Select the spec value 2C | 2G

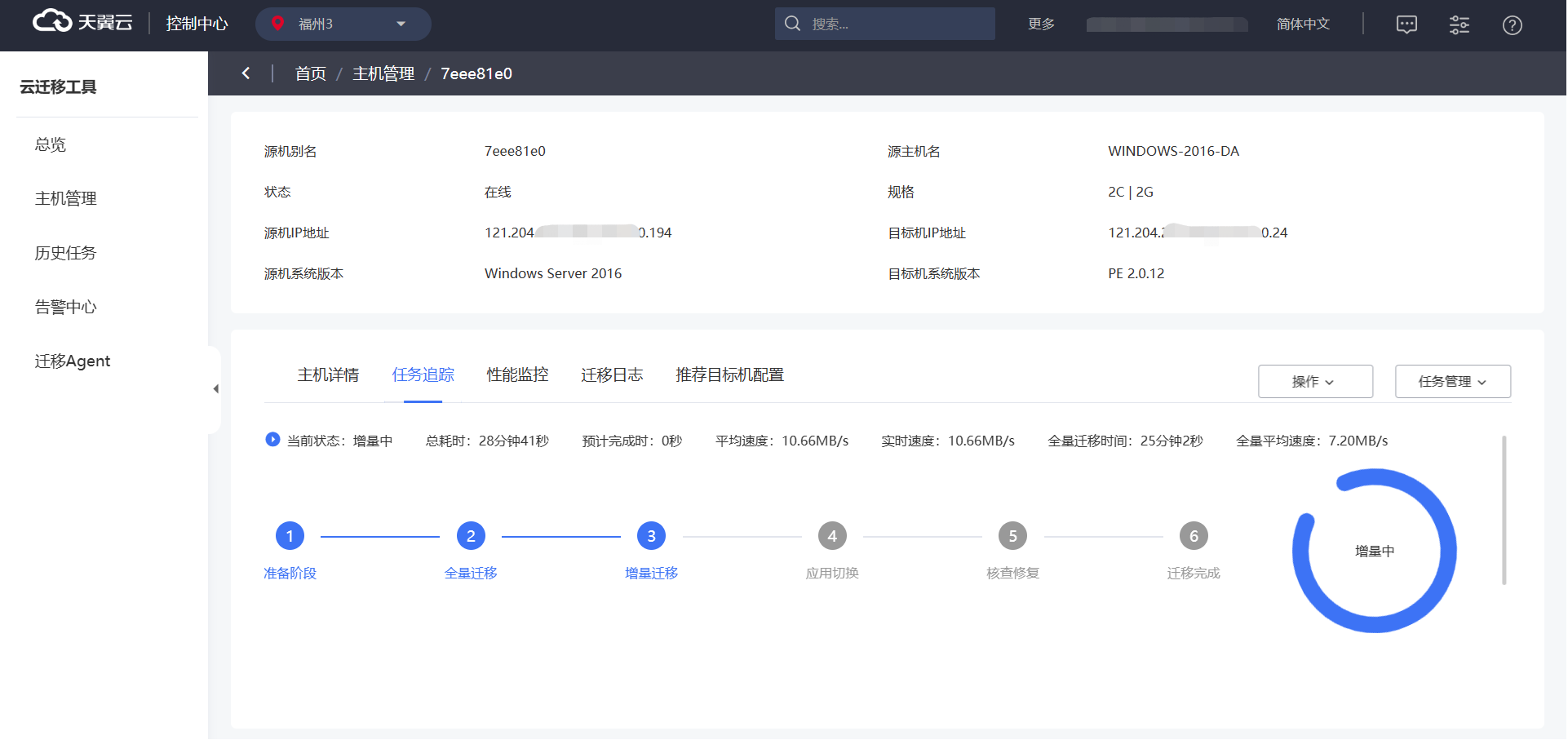(1131, 192)
